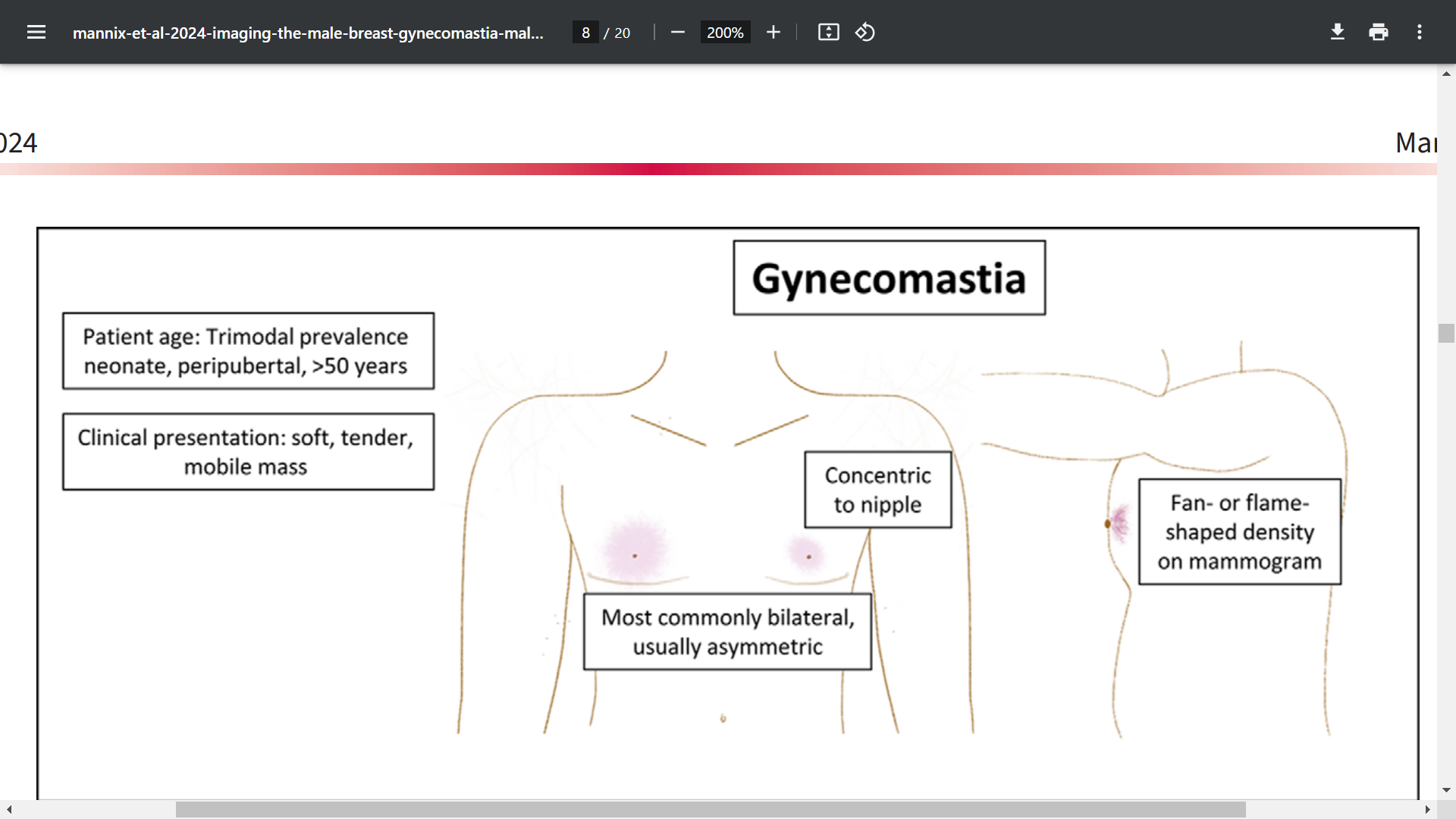
Task: Click the document file name title
Action: click(x=308, y=33)
